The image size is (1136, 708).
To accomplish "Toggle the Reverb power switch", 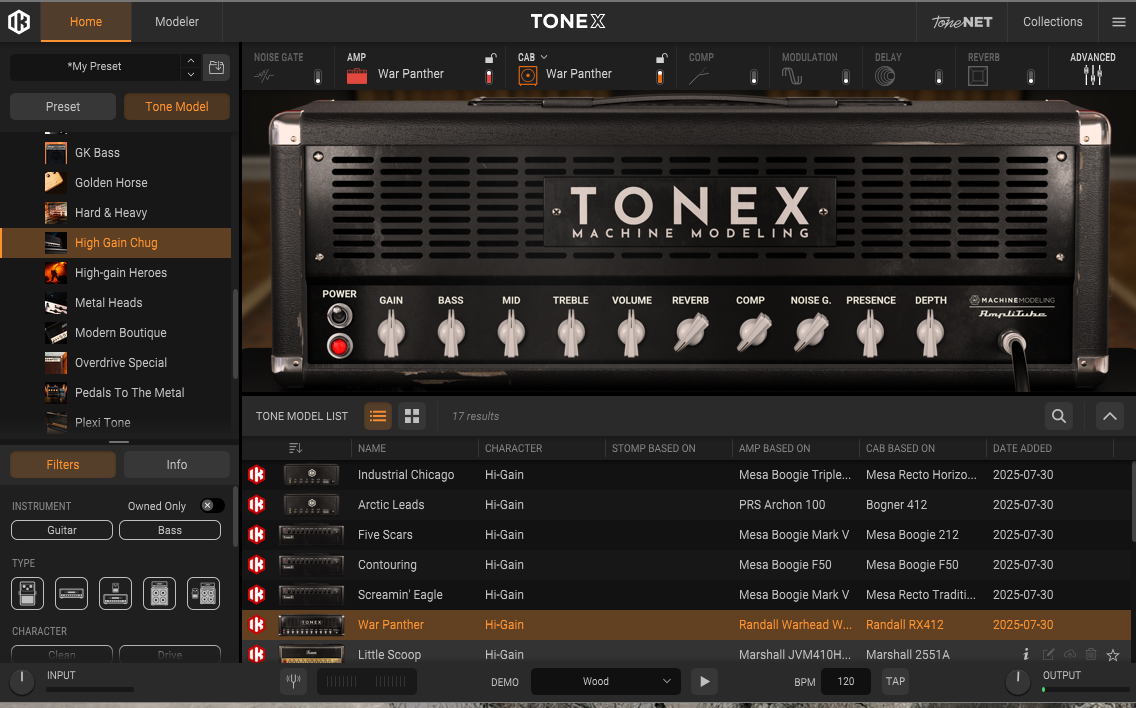I will tap(1031, 76).
